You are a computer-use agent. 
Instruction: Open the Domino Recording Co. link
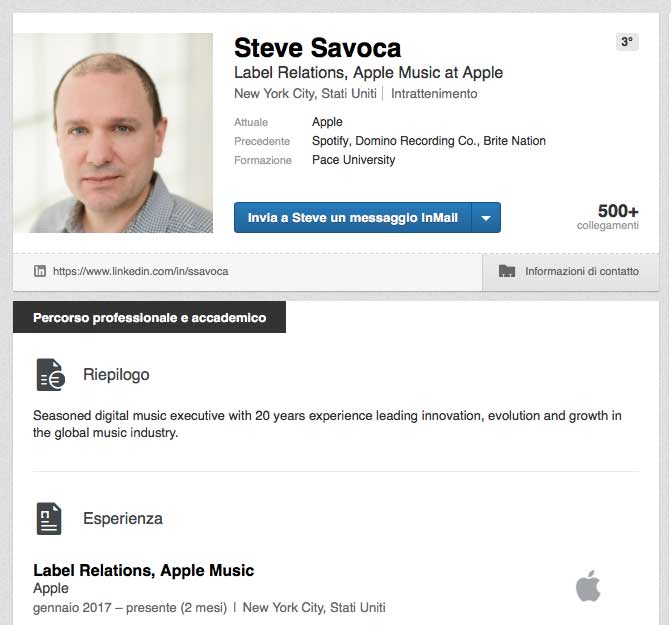416,141
